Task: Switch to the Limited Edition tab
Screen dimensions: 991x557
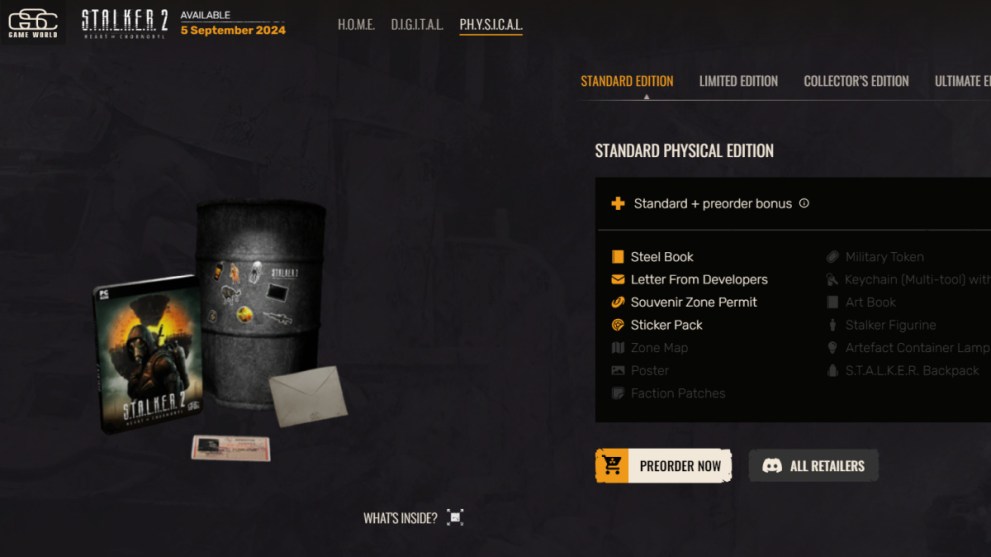Action: coord(738,81)
